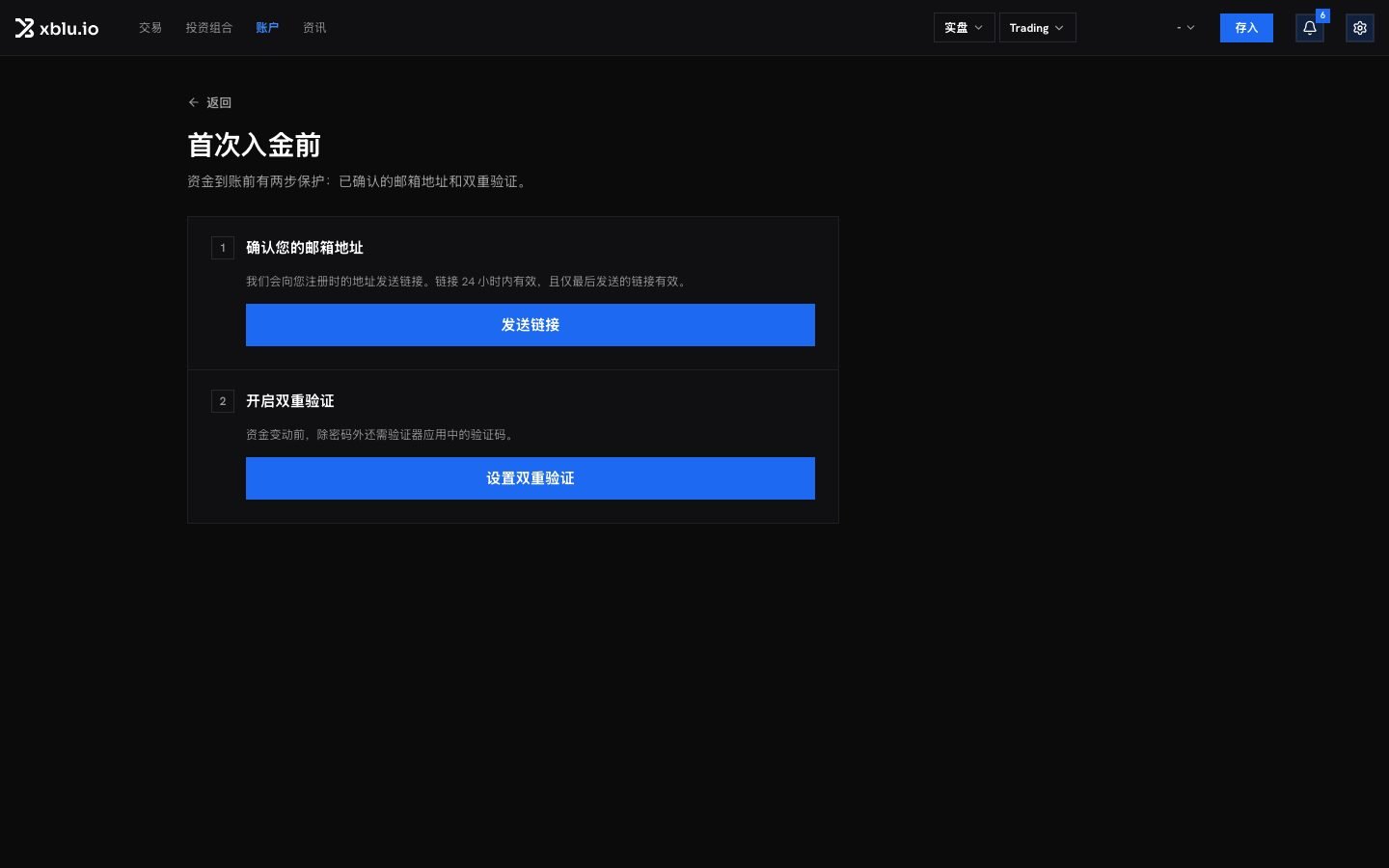Click the notification count badge 6
The width and height of the screenshot is (1389, 868).
[1322, 15]
